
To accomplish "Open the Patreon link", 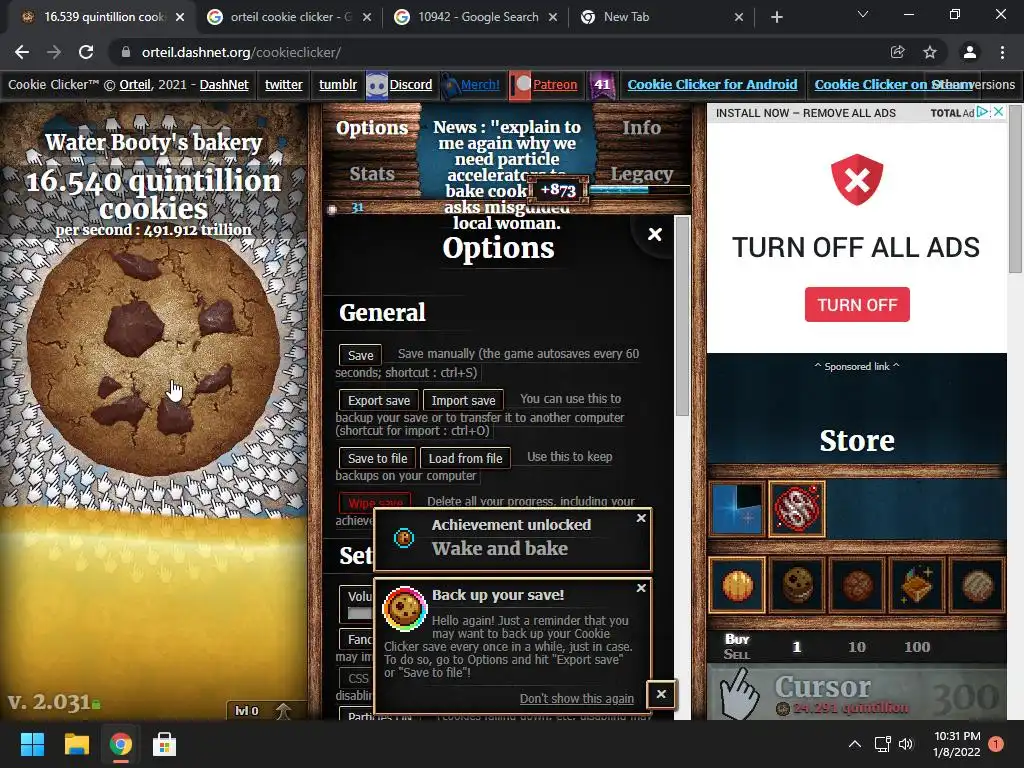I will click(x=555, y=84).
